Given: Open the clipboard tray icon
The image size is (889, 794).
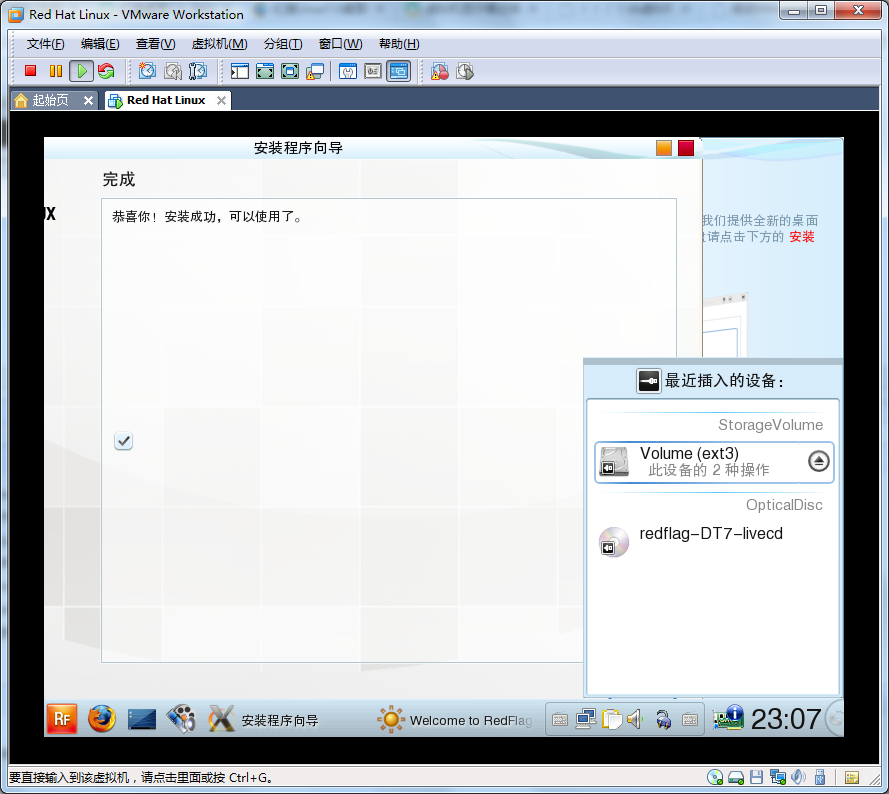Looking at the screenshot, I should [x=611, y=719].
